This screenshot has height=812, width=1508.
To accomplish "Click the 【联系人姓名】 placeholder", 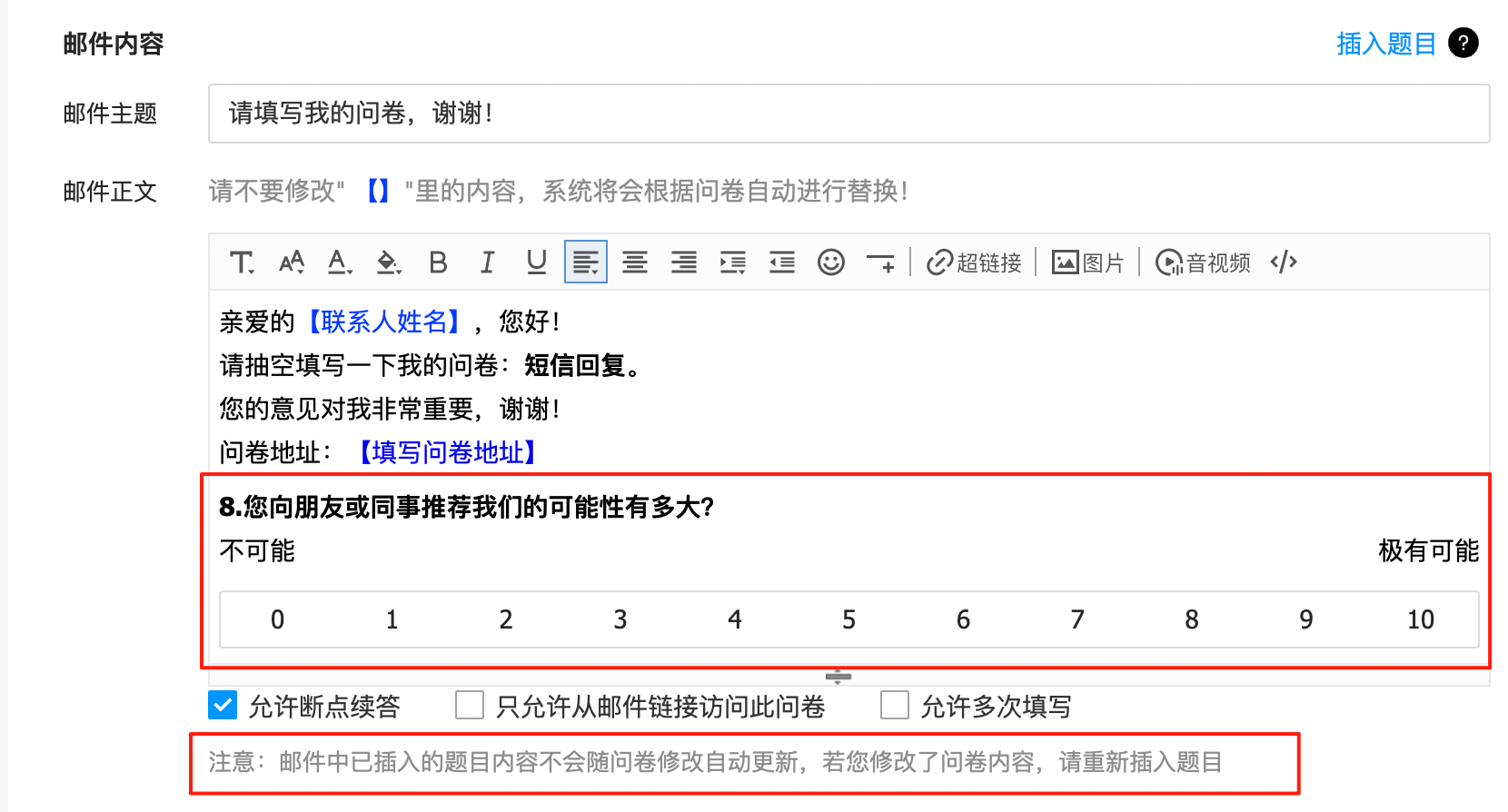I will point(384,322).
